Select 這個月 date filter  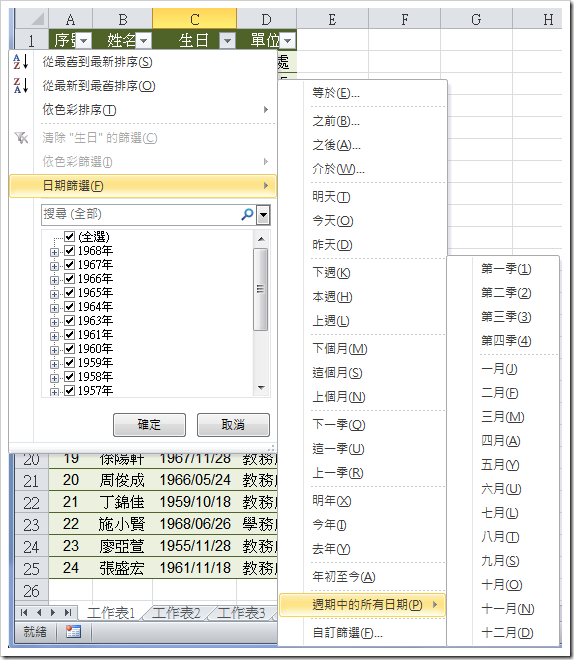pos(362,373)
